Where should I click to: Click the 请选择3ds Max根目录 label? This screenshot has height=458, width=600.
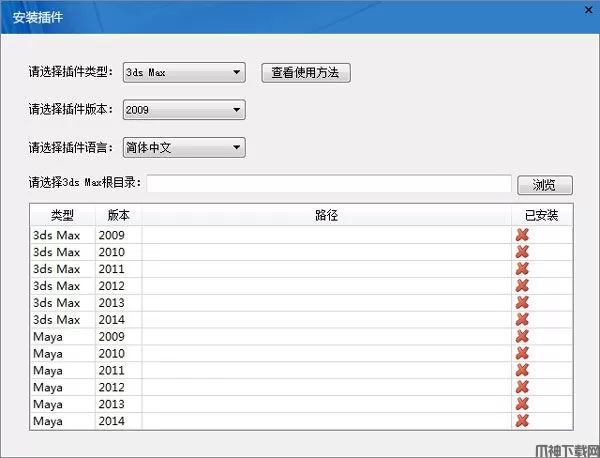(x=85, y=182)
